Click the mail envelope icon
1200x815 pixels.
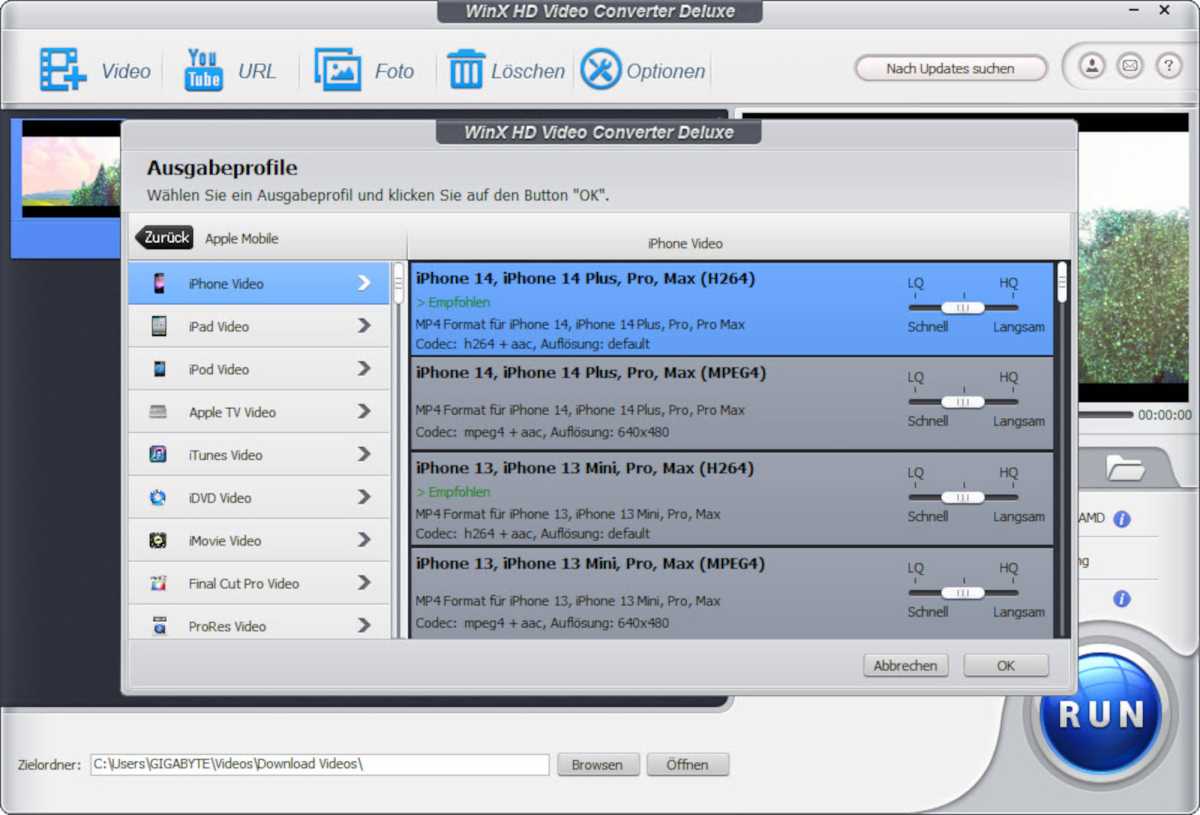(1130, 67)
